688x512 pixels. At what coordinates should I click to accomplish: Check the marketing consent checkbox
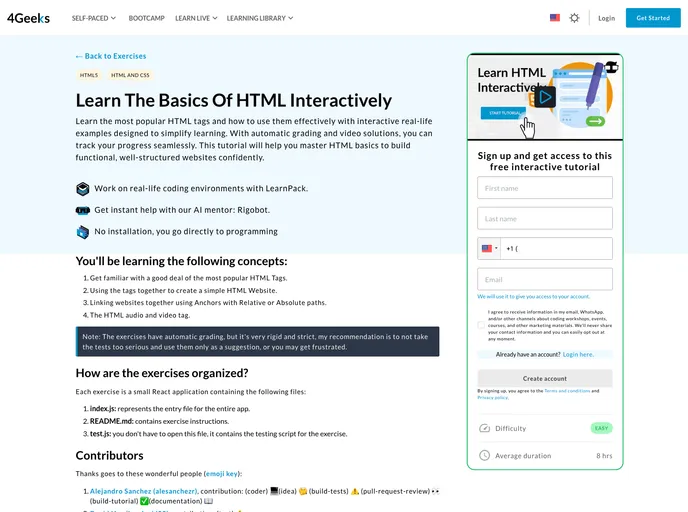click(481, 325)
